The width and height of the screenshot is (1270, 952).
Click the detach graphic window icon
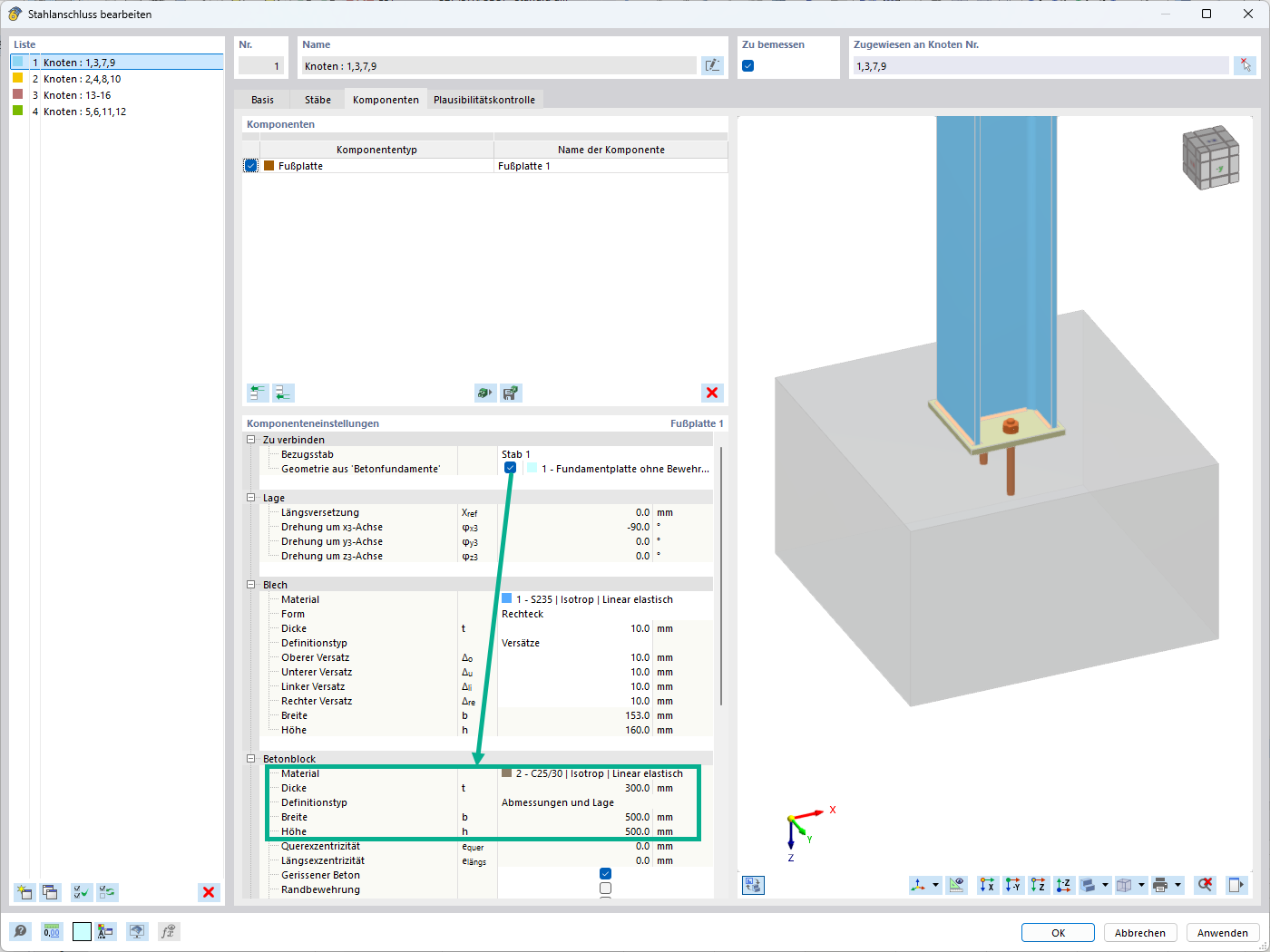pyautogui.click(x=1236, y=885)
